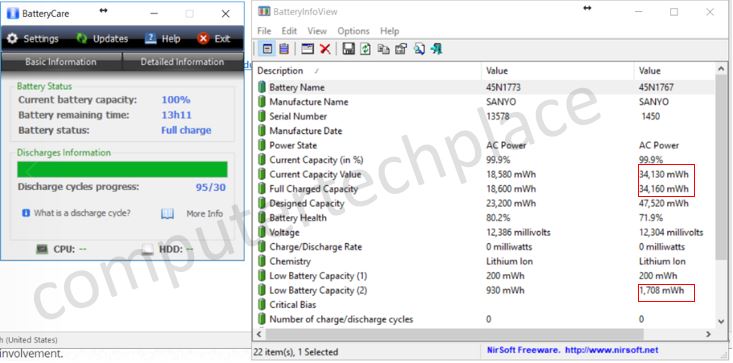Open the Help menu in BatteryInfoView
This screenshot has height=363, width=733.
[x=389, y=31]
